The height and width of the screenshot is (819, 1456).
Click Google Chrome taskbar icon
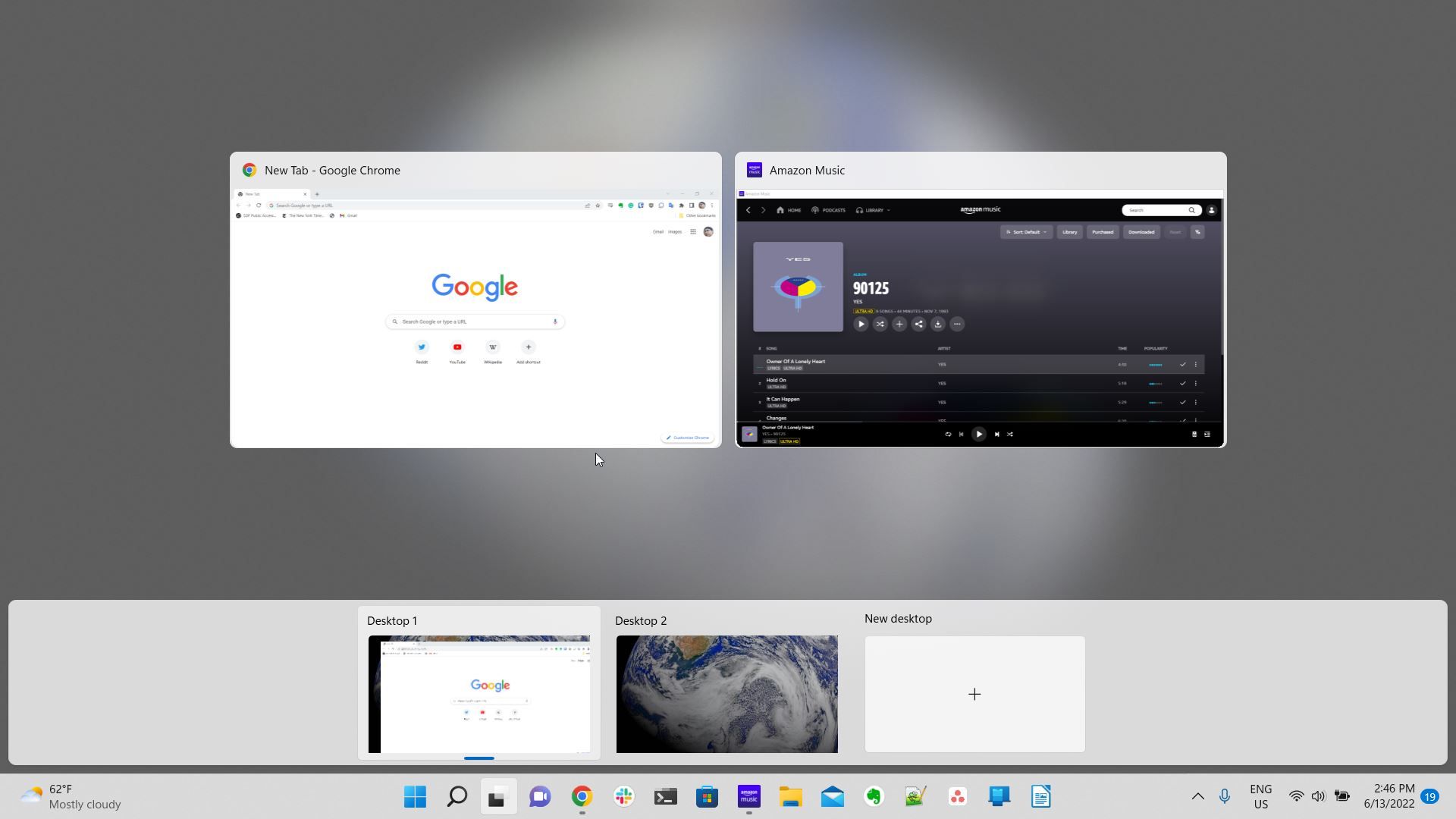coord(582,796)
